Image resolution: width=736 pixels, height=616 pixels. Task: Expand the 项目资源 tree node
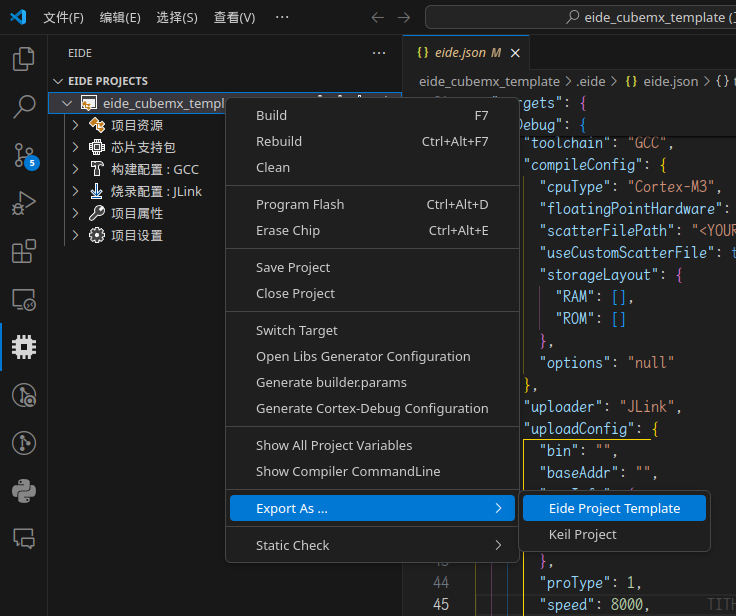pyautogui.click(x=76, y=125)
